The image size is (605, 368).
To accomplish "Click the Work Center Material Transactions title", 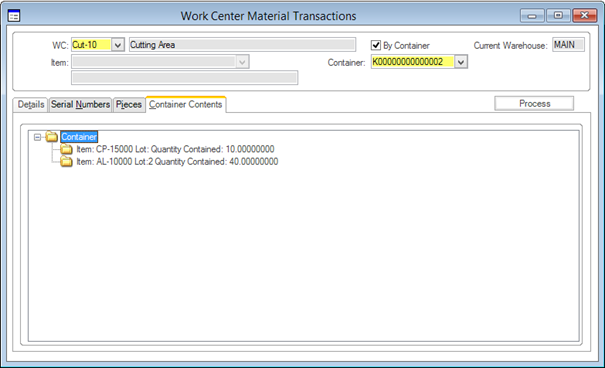I will coord(269,16).
